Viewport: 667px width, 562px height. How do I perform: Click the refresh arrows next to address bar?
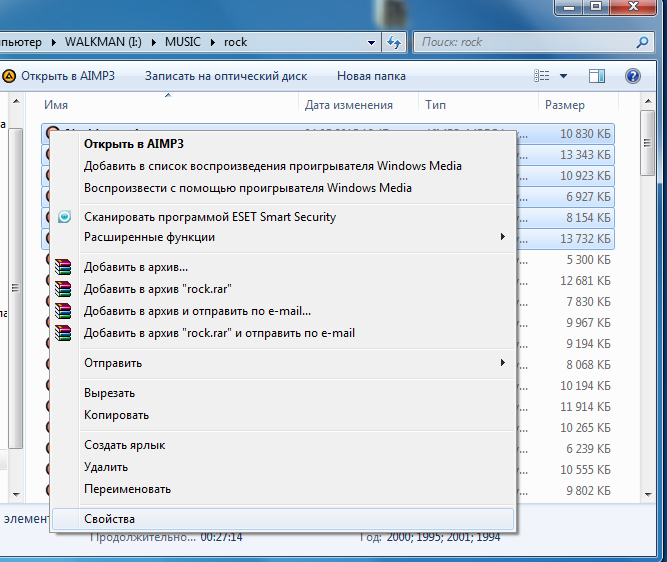(x=394, y=42)
